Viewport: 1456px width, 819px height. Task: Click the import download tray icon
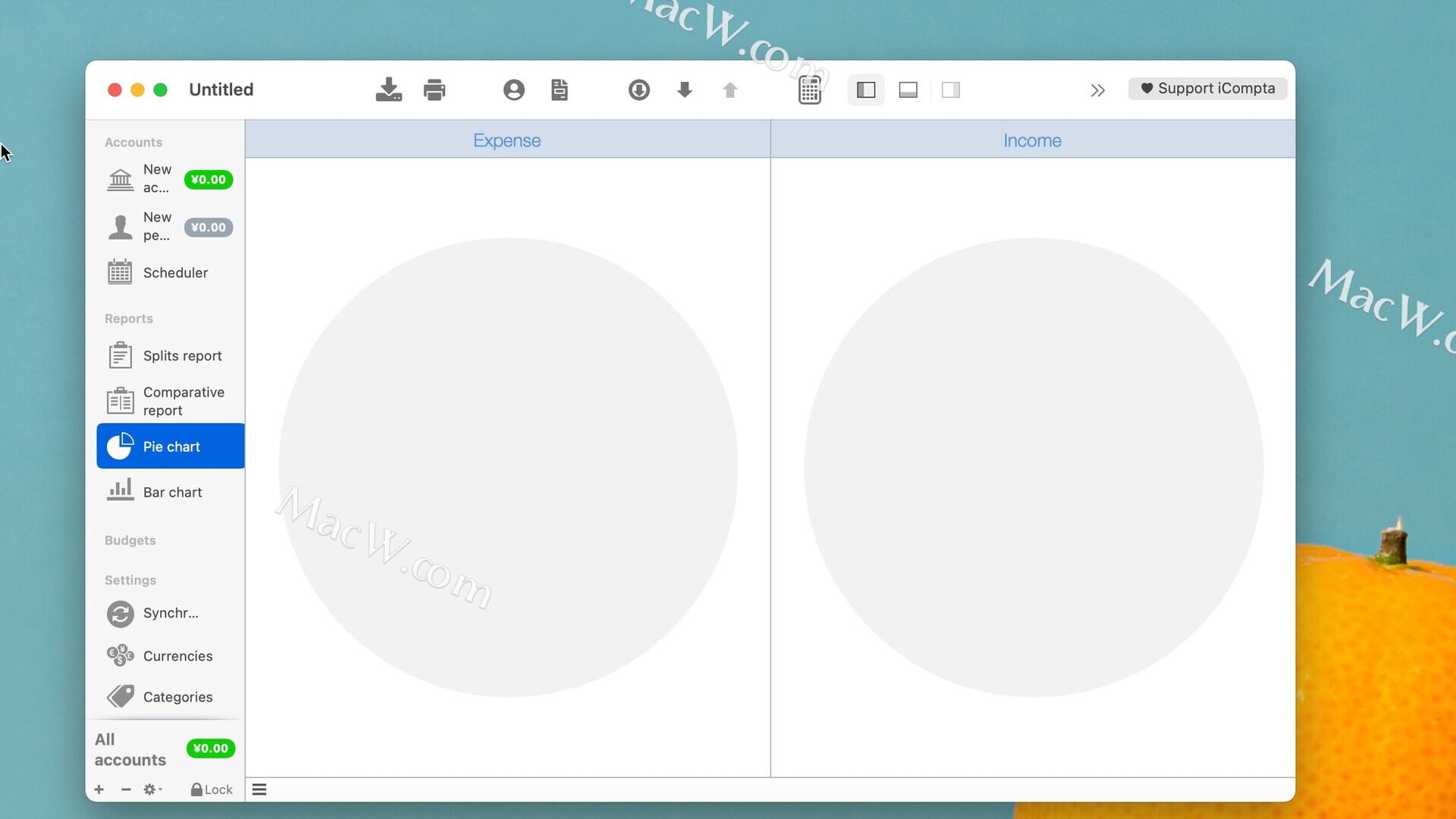point(388,89)
